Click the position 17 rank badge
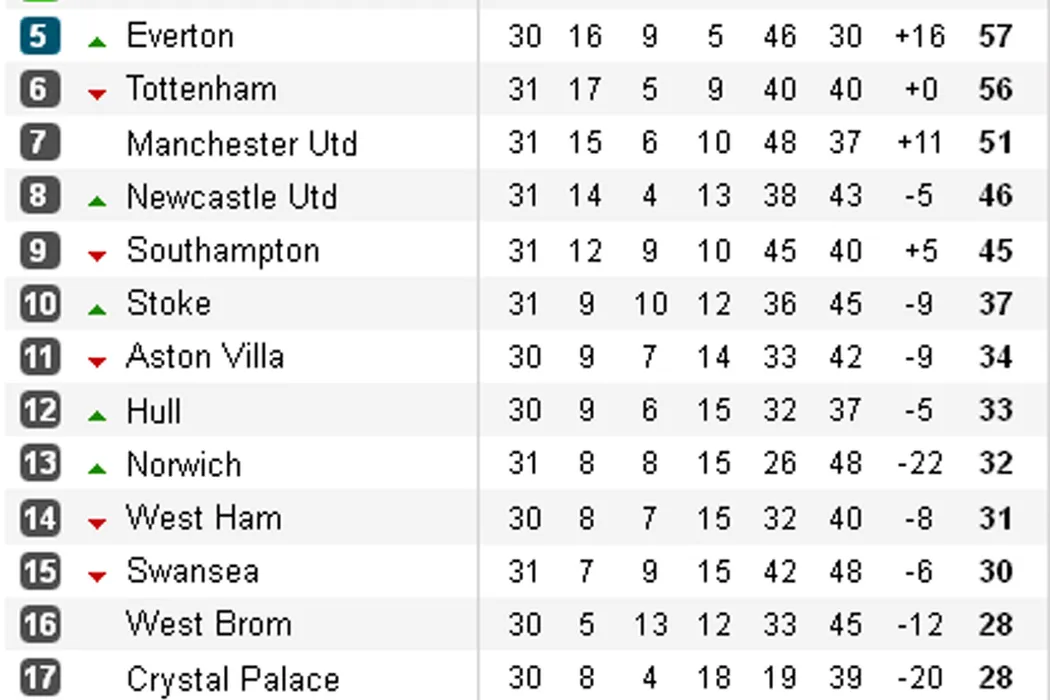 point(39,678)
